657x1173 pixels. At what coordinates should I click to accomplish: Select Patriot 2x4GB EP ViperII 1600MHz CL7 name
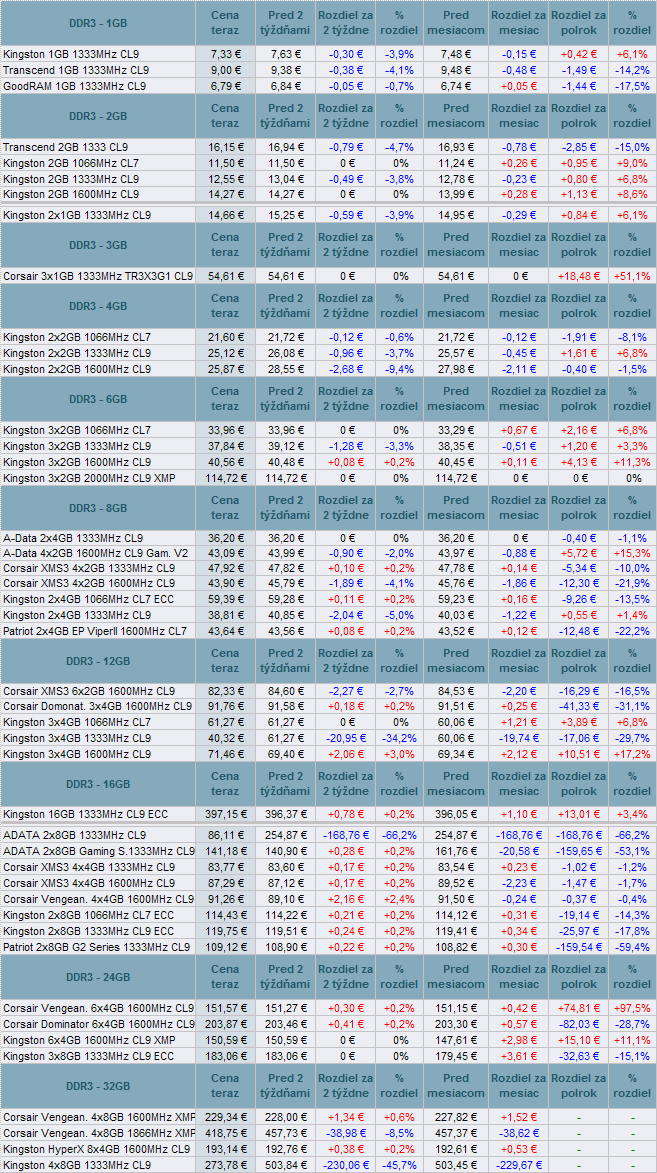pos(95,631)
